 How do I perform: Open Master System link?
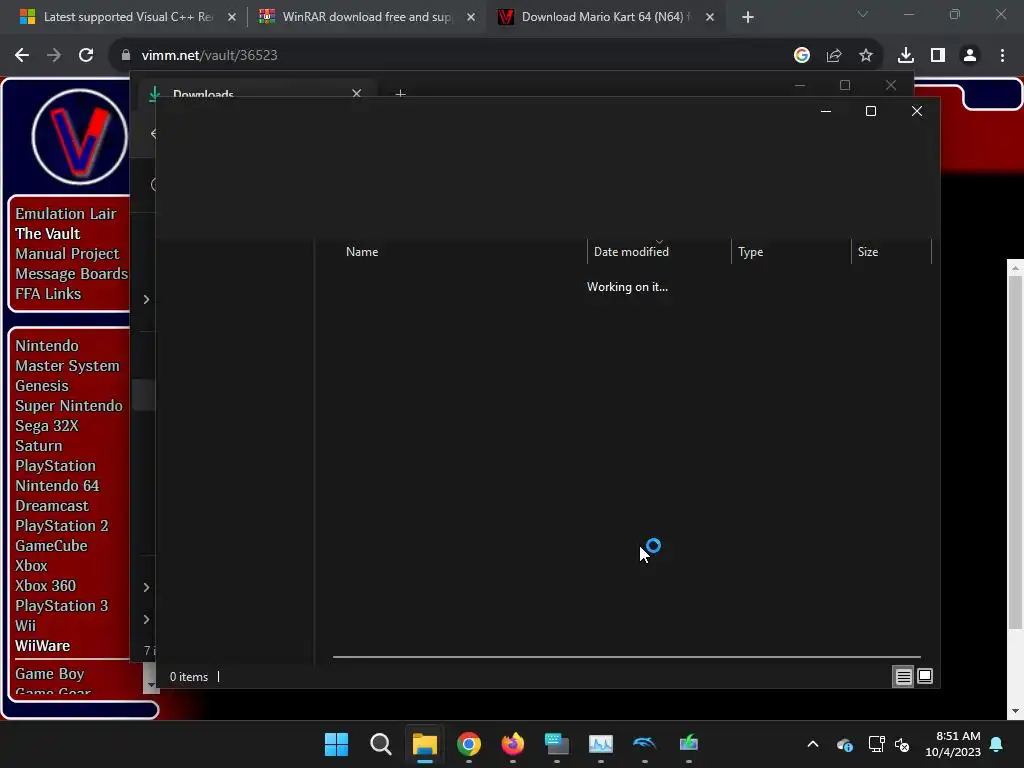coord(67,366)
